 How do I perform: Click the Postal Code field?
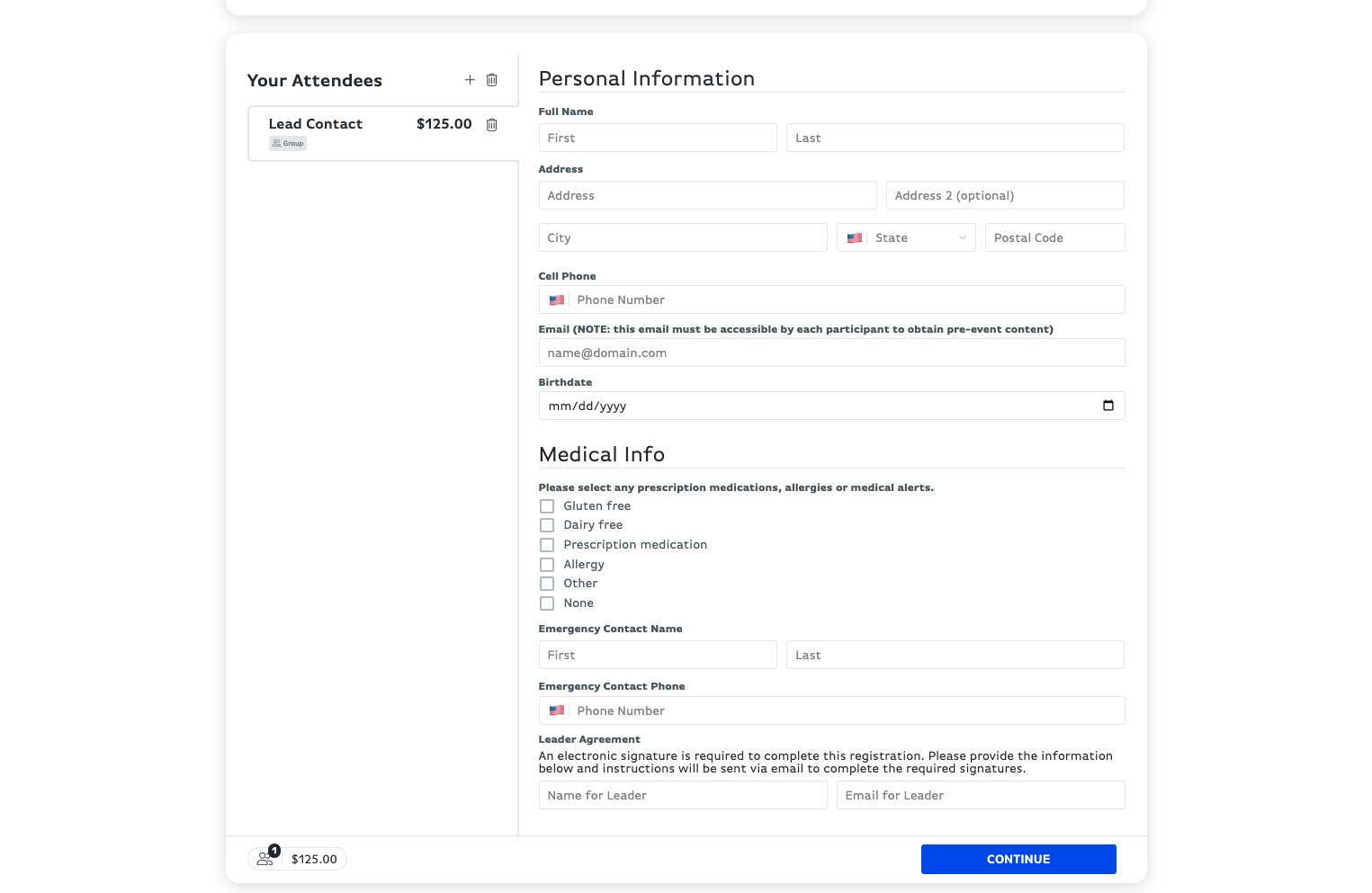1054,237
